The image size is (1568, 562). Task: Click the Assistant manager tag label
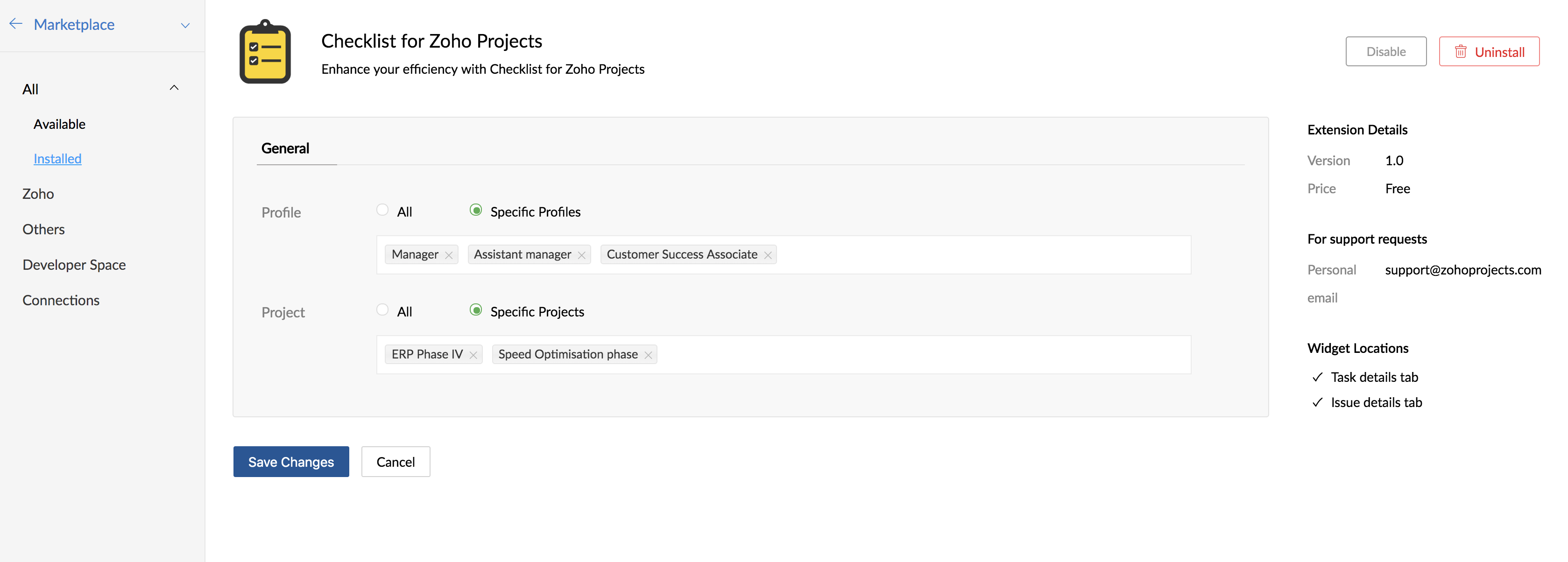coord(522,254)
